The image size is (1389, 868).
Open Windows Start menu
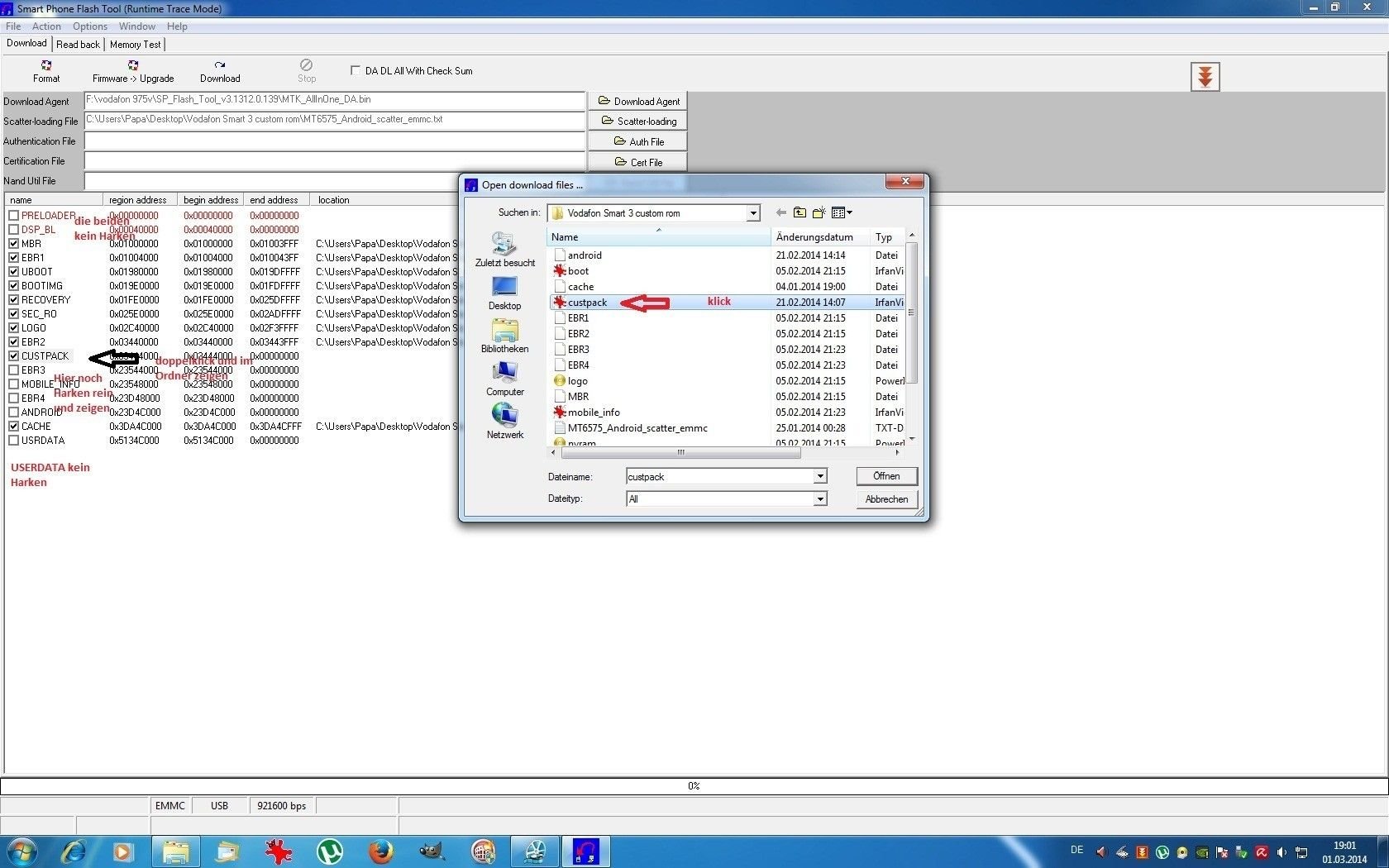[x=22, y=851]
